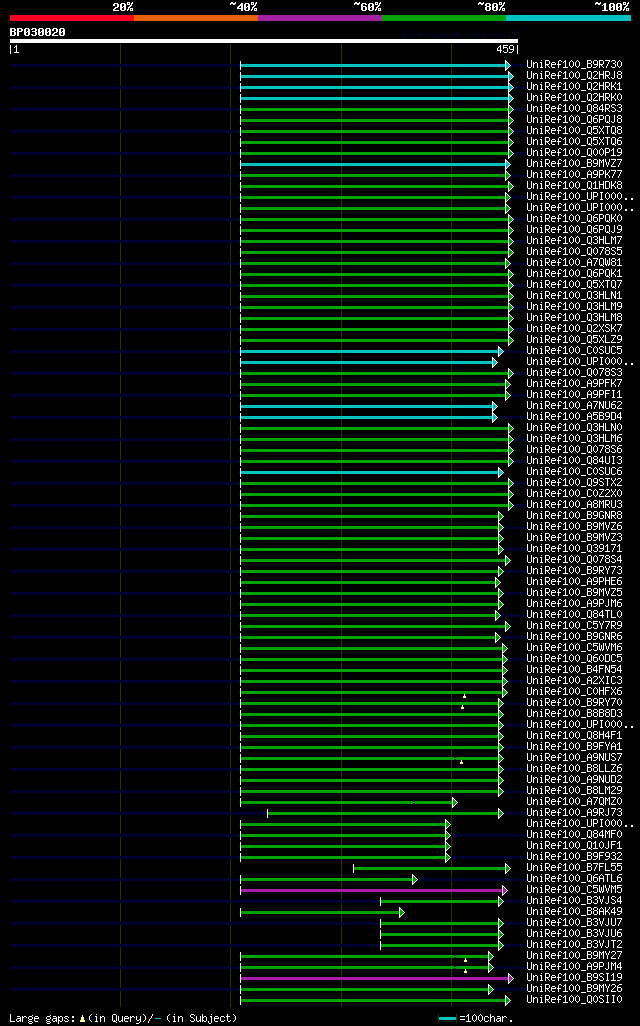Click the purple alignment bar for B9SI19
Viewport: 640px width, 1026px height.
click(377, 978)
